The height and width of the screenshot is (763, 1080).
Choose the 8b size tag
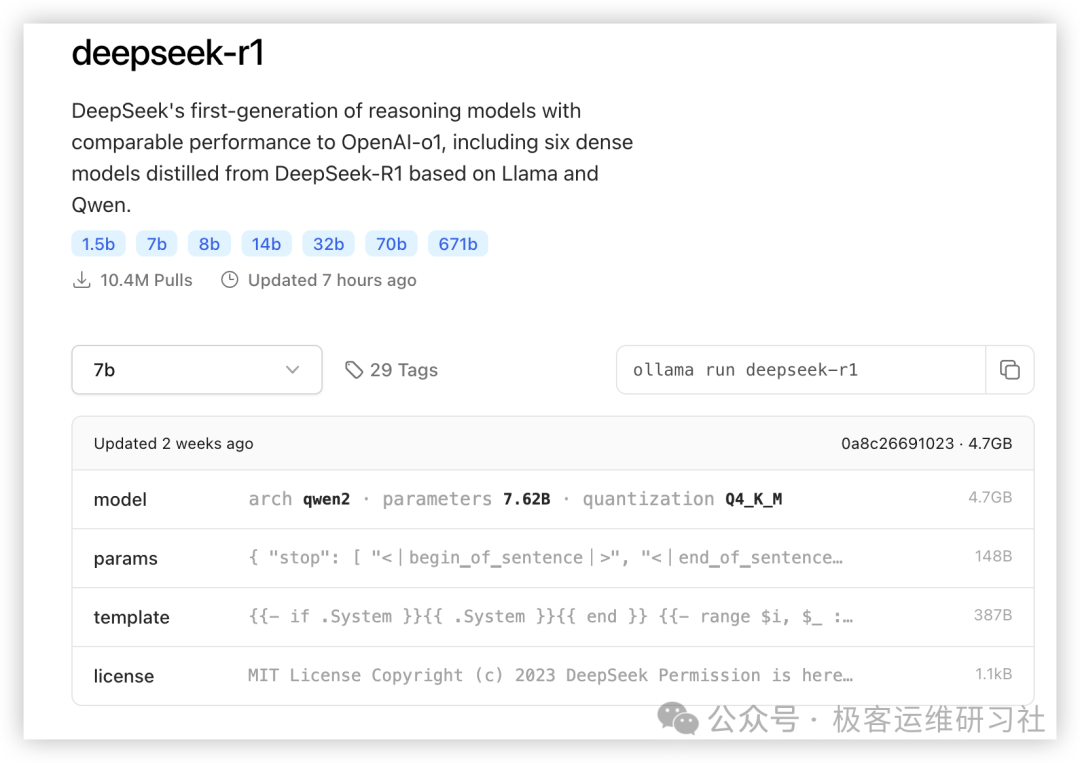209,244
